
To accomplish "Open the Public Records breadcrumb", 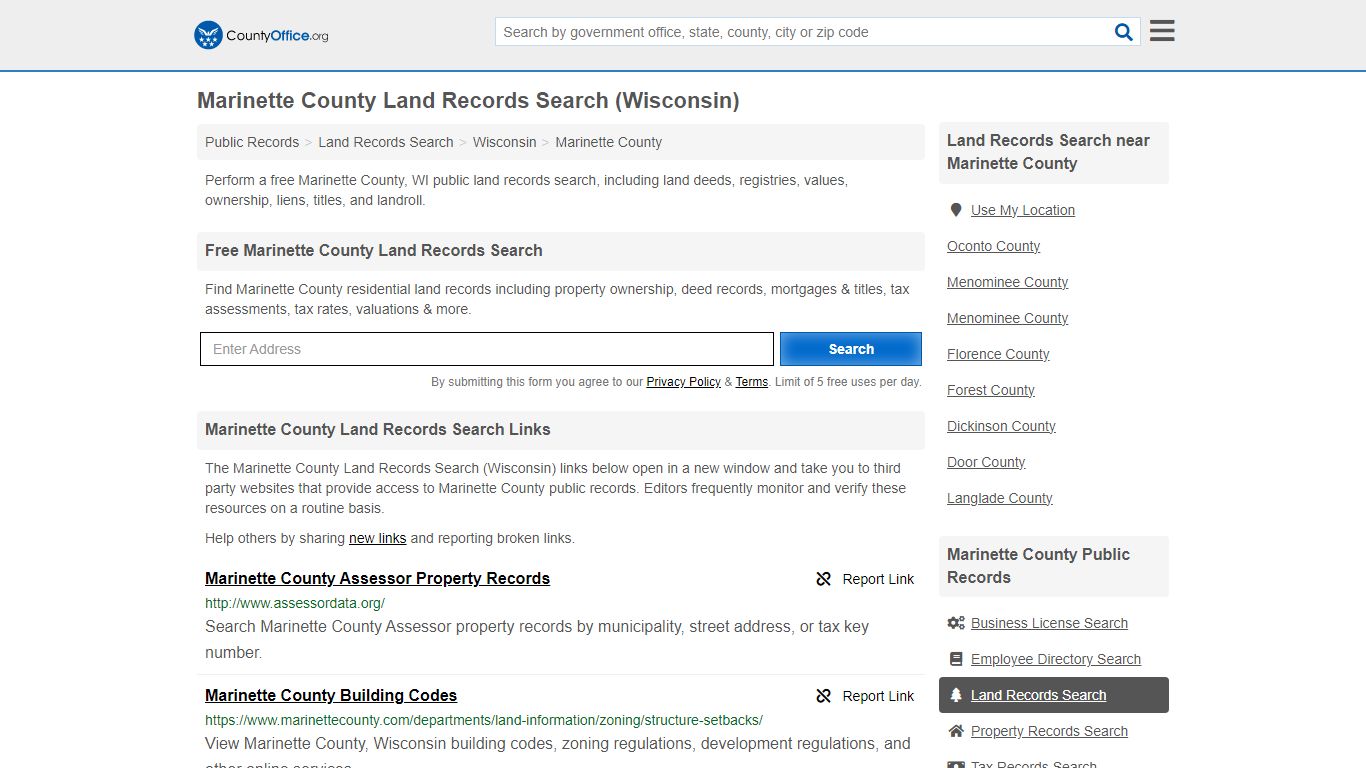I will (x=252, y=142).
